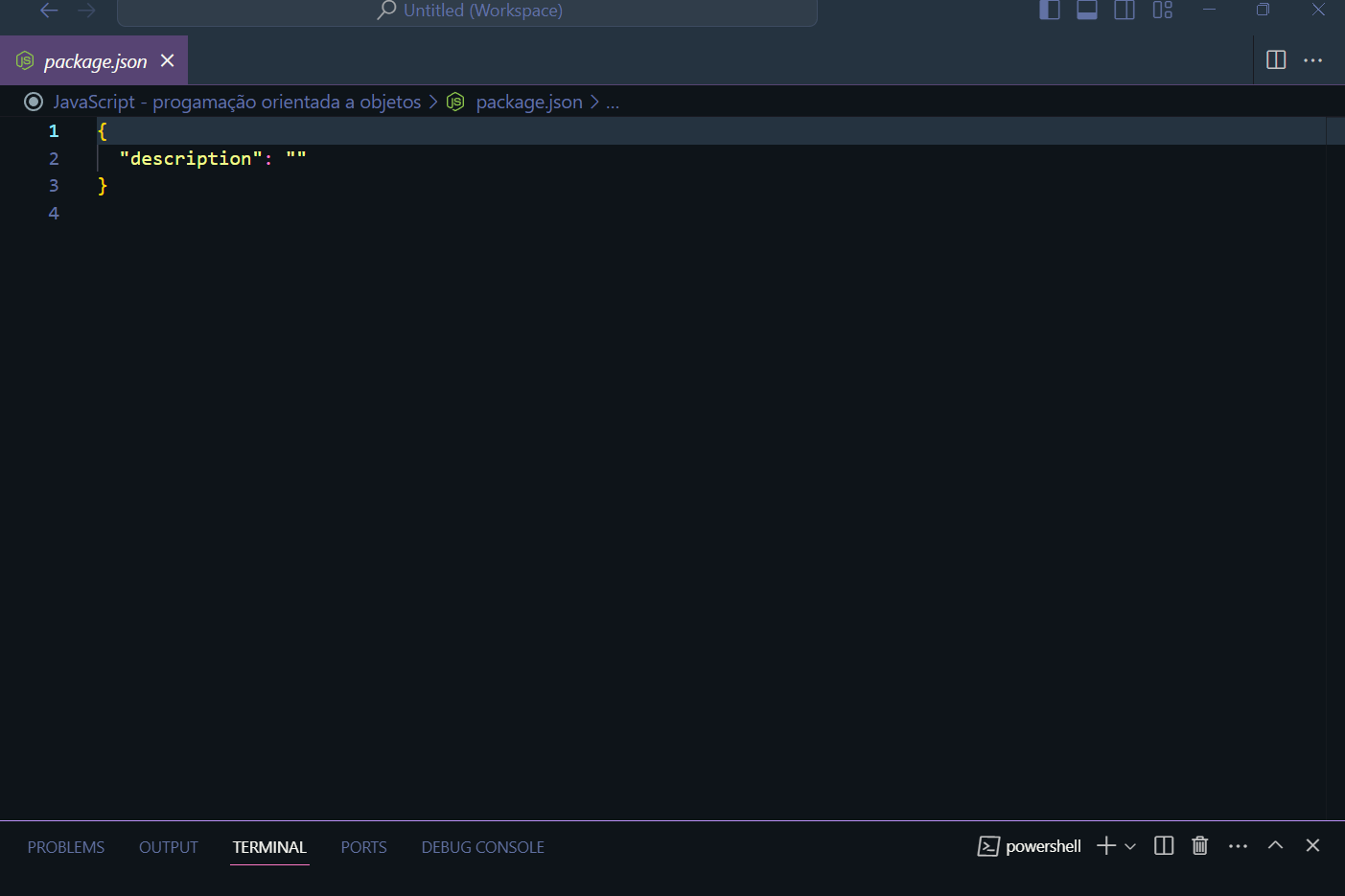This screenshot has width=1345, height=896.
Task: Open the package.json breadcrumb item
Action: [529, 102]
